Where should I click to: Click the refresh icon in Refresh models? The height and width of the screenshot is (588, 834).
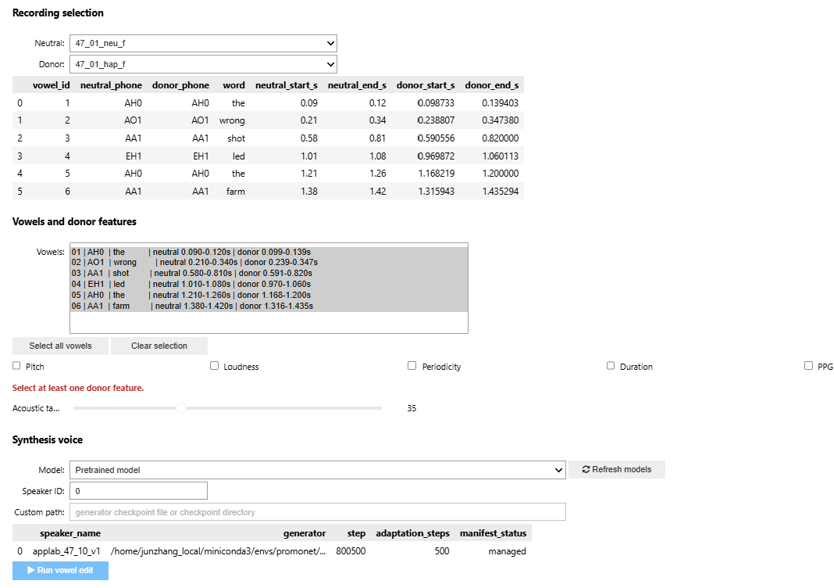coord(586,469)
